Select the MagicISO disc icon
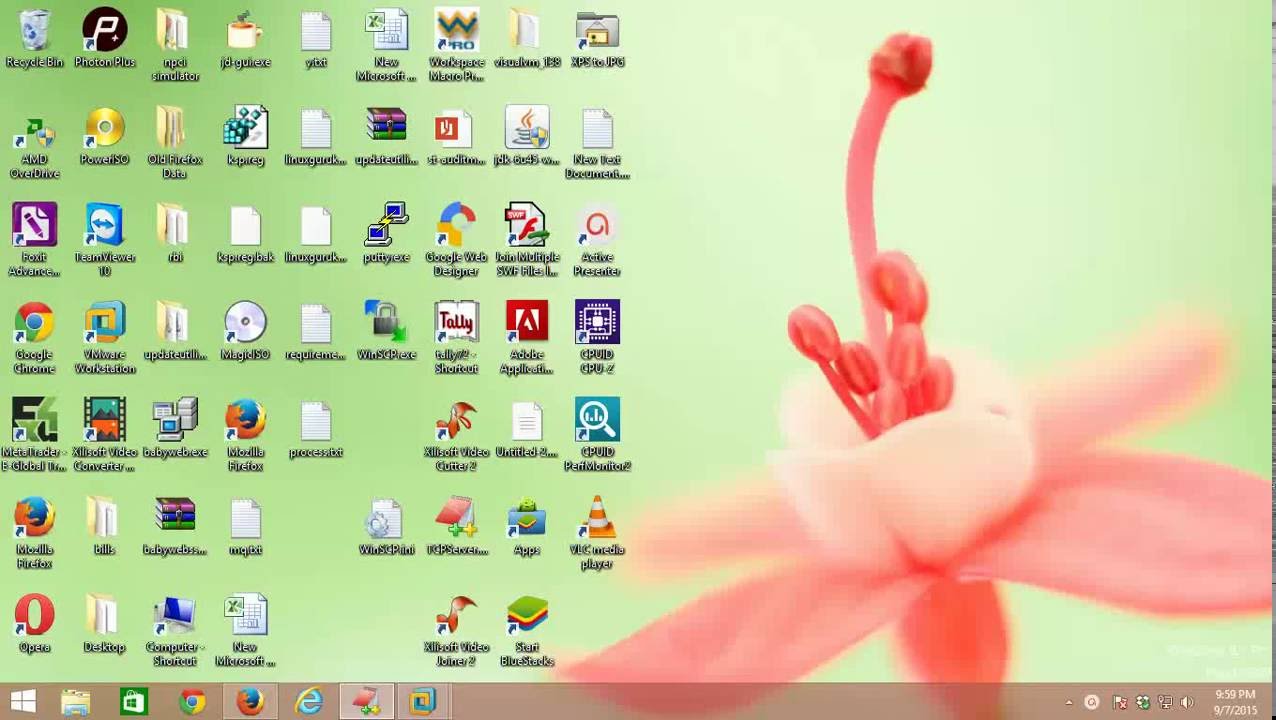 (245, 323)
